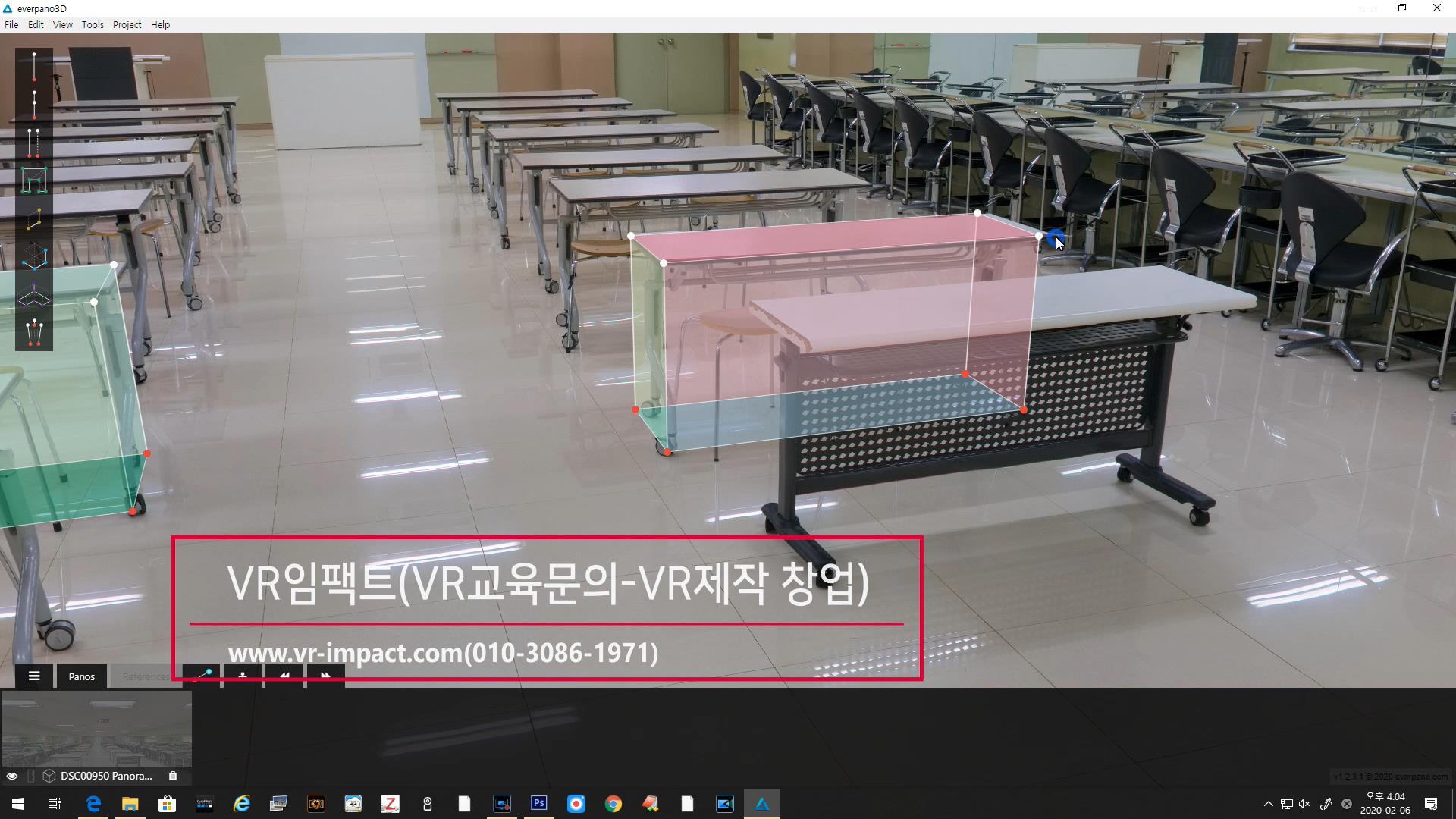Click the everpano3D taskbar icon

(x=762, y=804)
